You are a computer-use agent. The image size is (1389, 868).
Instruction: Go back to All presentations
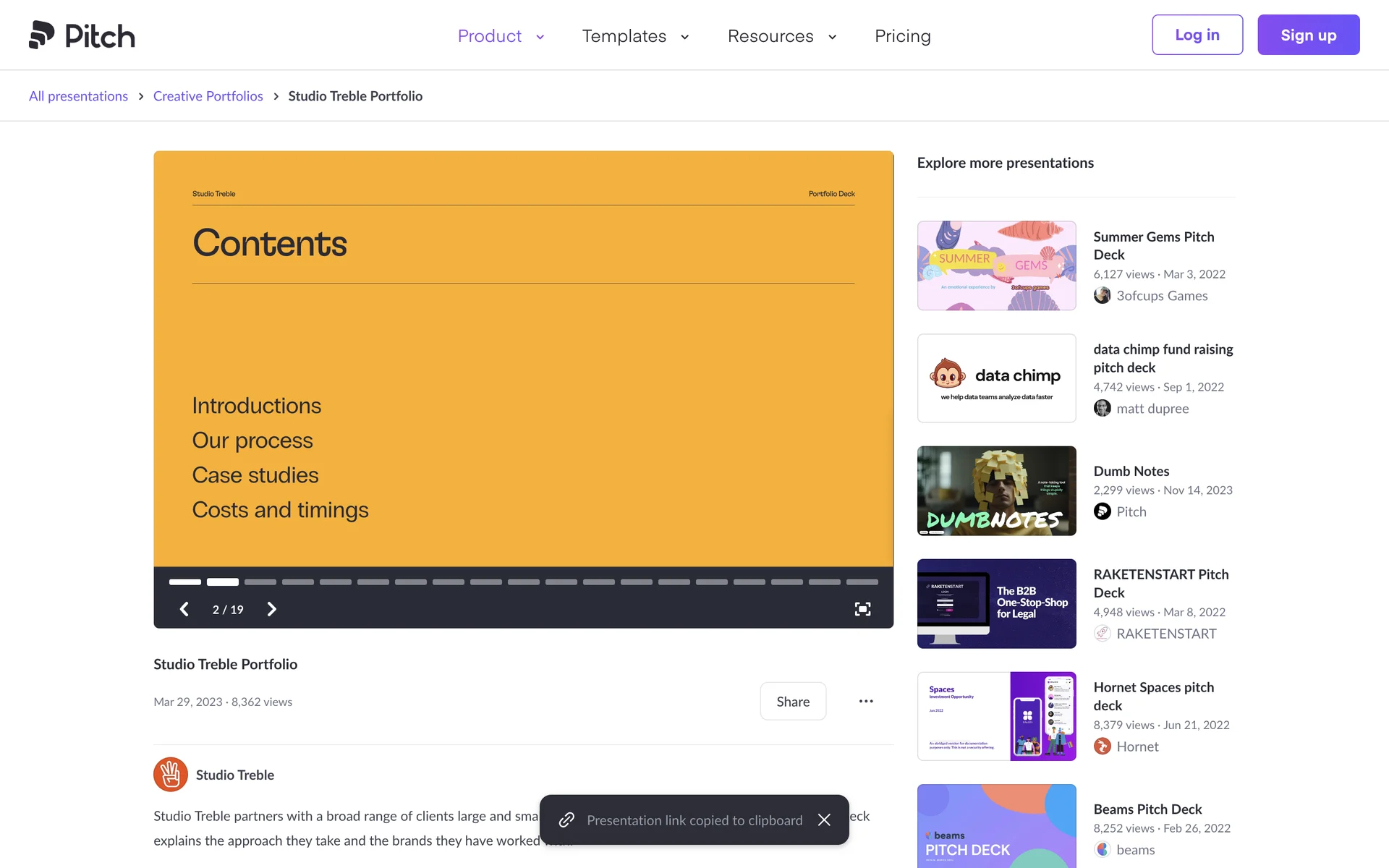click(78, 96)
